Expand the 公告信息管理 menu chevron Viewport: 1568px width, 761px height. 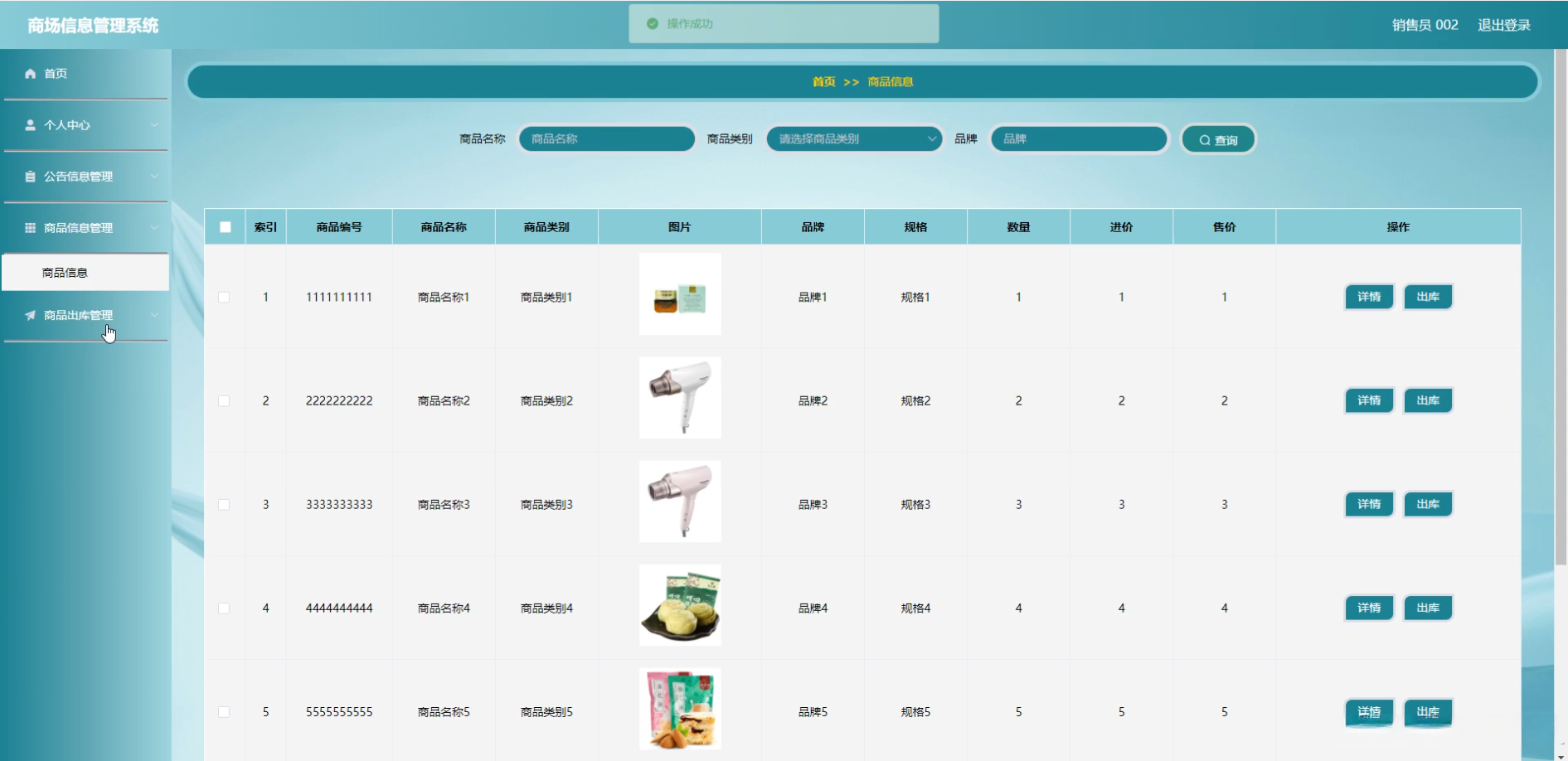coord(154,177)
